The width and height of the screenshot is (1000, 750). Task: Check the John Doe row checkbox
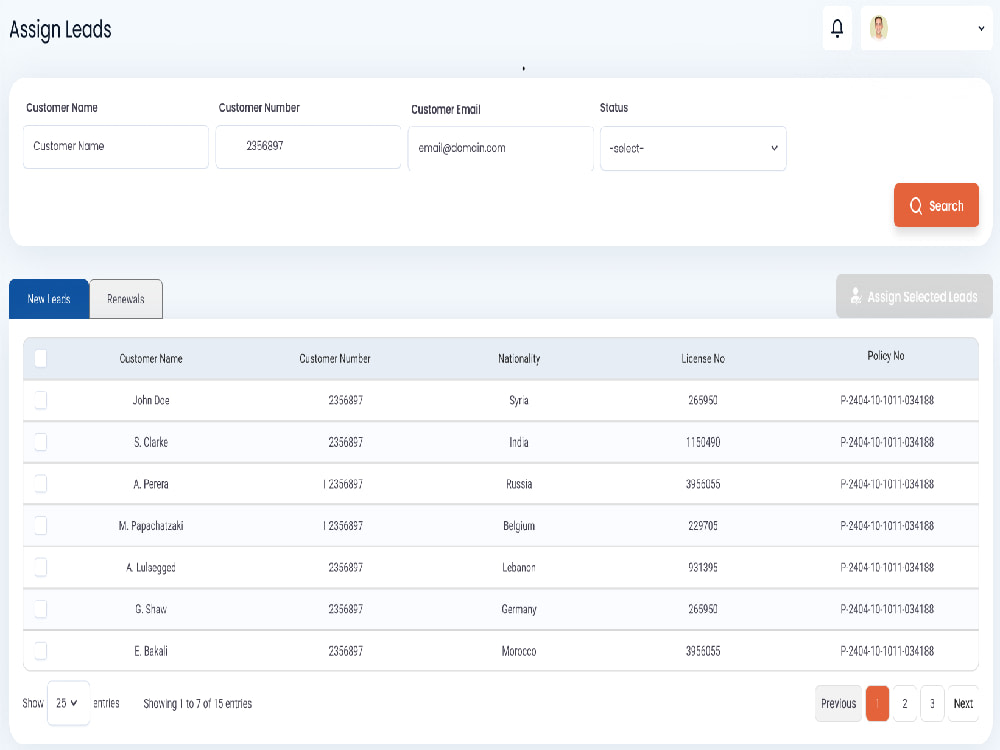click(x=40, y=400)
